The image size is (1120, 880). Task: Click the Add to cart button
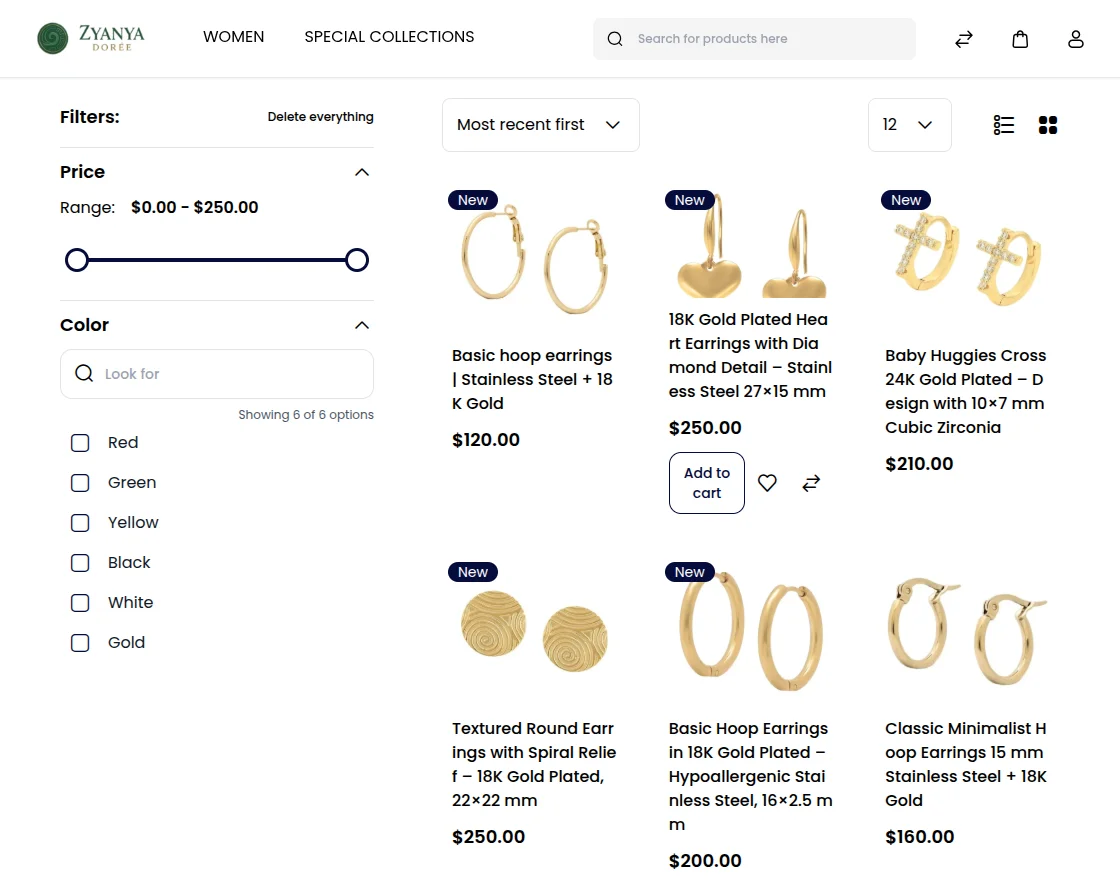(x=706, y=483)
